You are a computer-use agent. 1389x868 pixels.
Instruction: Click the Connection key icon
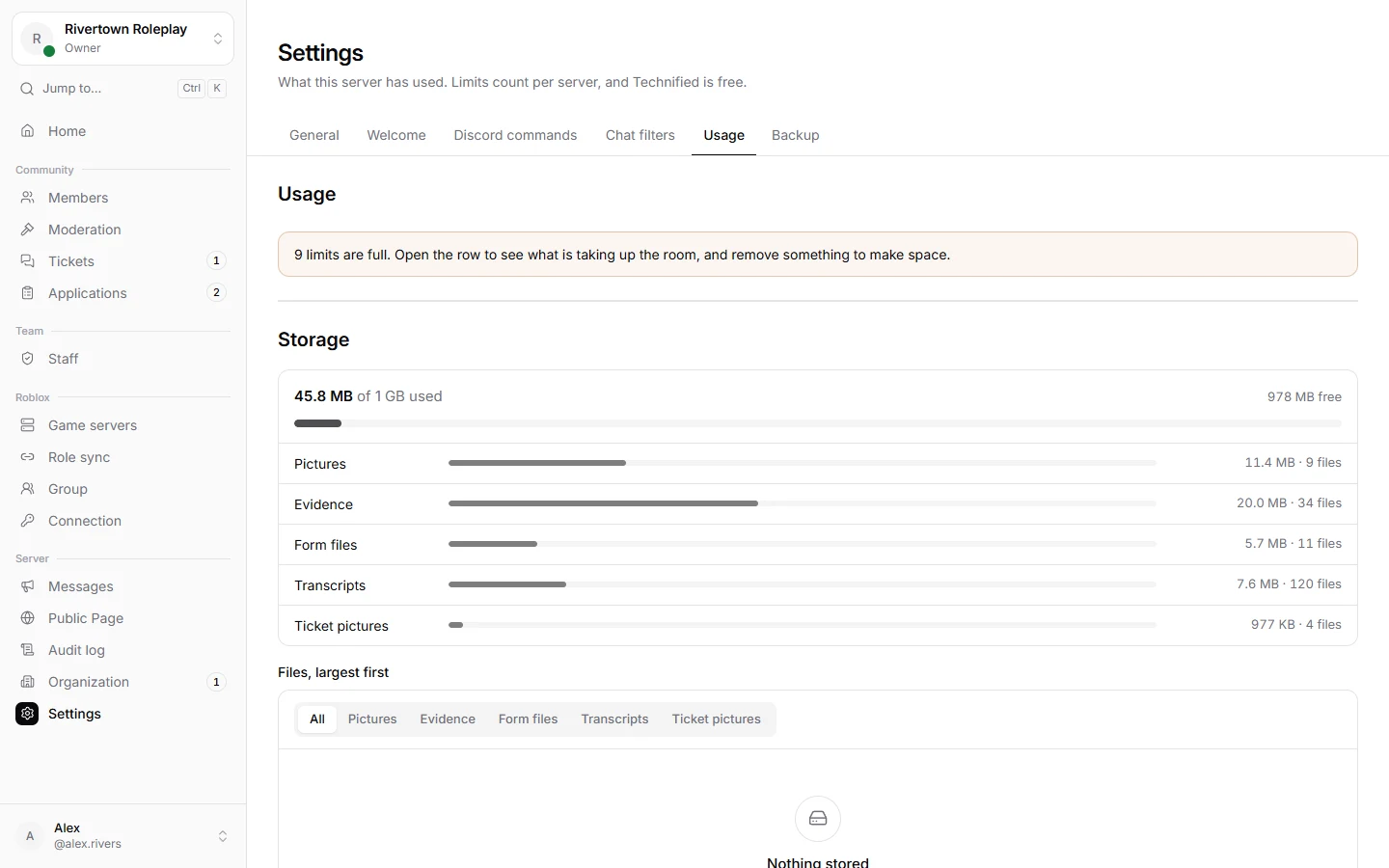pyautogui.click(x=28, y=521)
